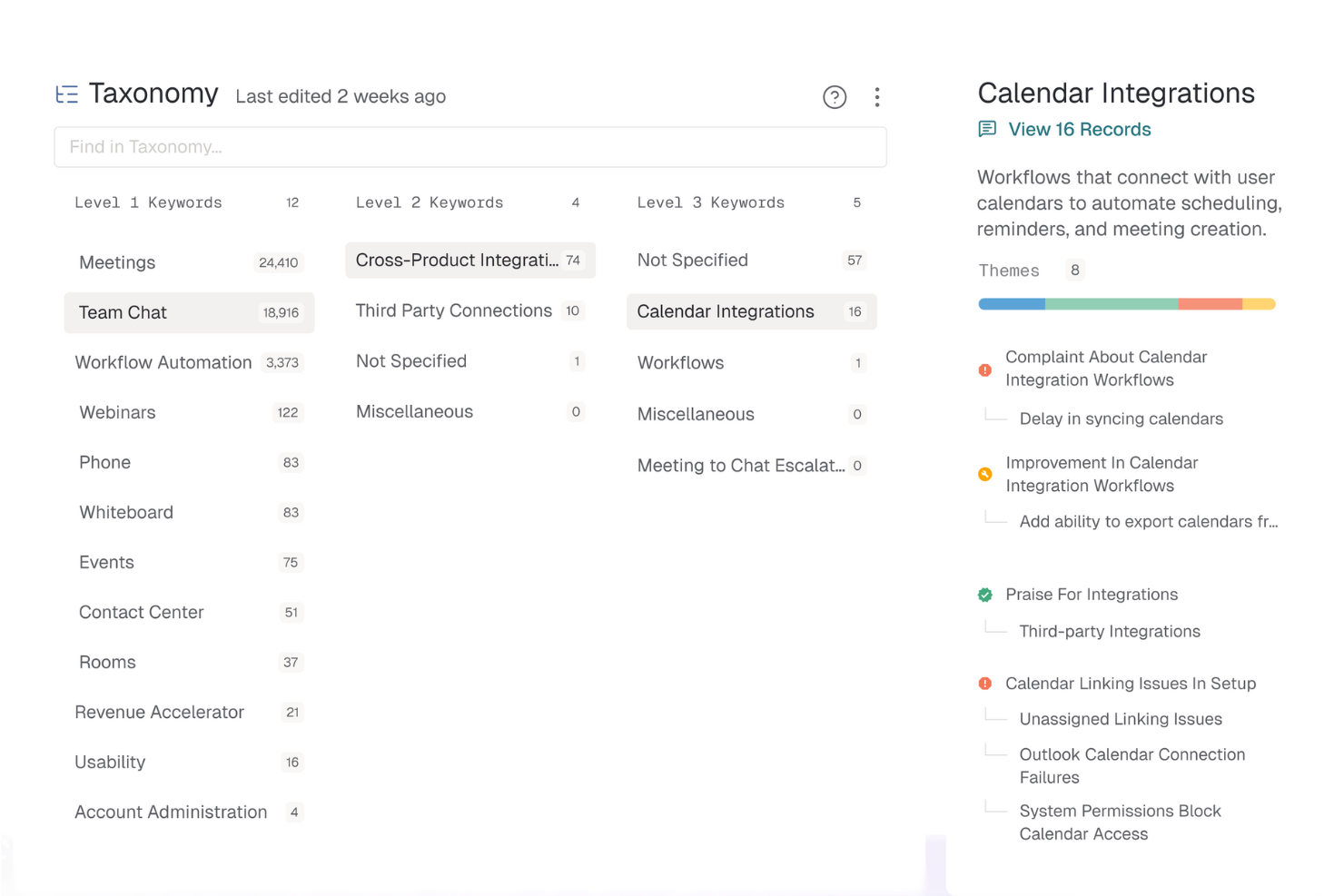Select the Outlook Calendar Connection Failures theme
Image resolution: width=1344 pixels, height=896 pixels.
[1132, 765]
